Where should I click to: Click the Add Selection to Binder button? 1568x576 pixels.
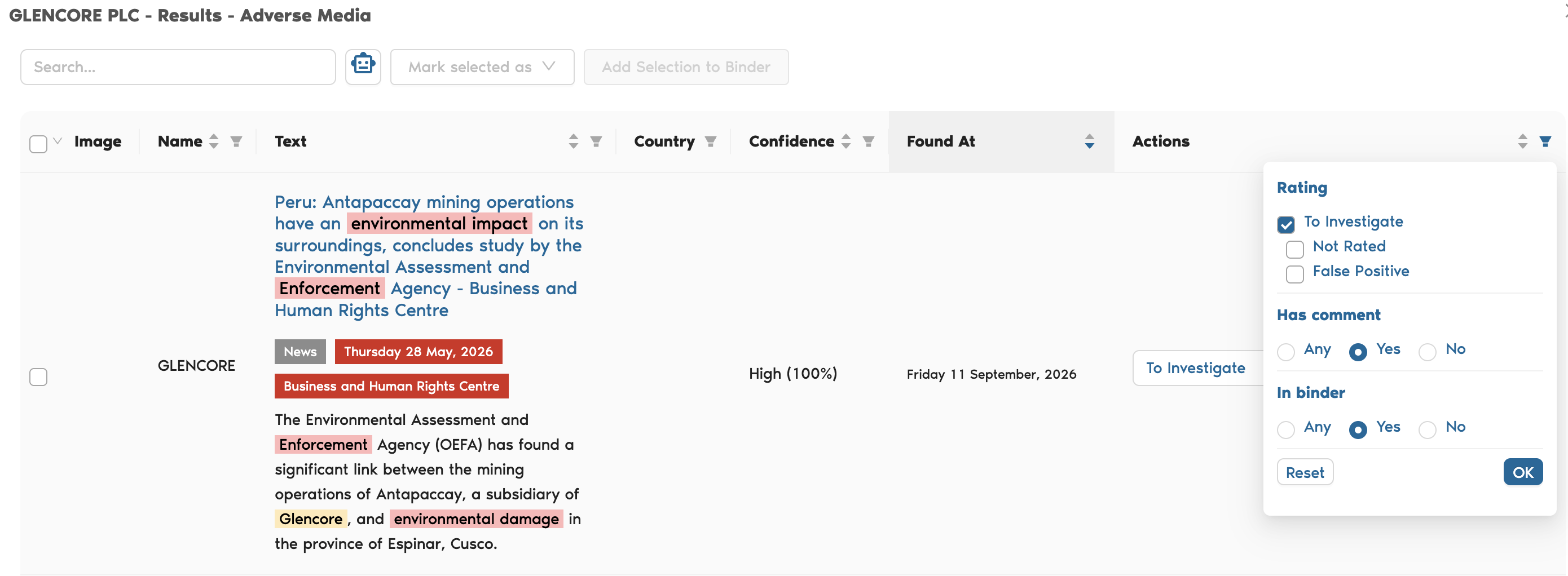pos(686,67)
